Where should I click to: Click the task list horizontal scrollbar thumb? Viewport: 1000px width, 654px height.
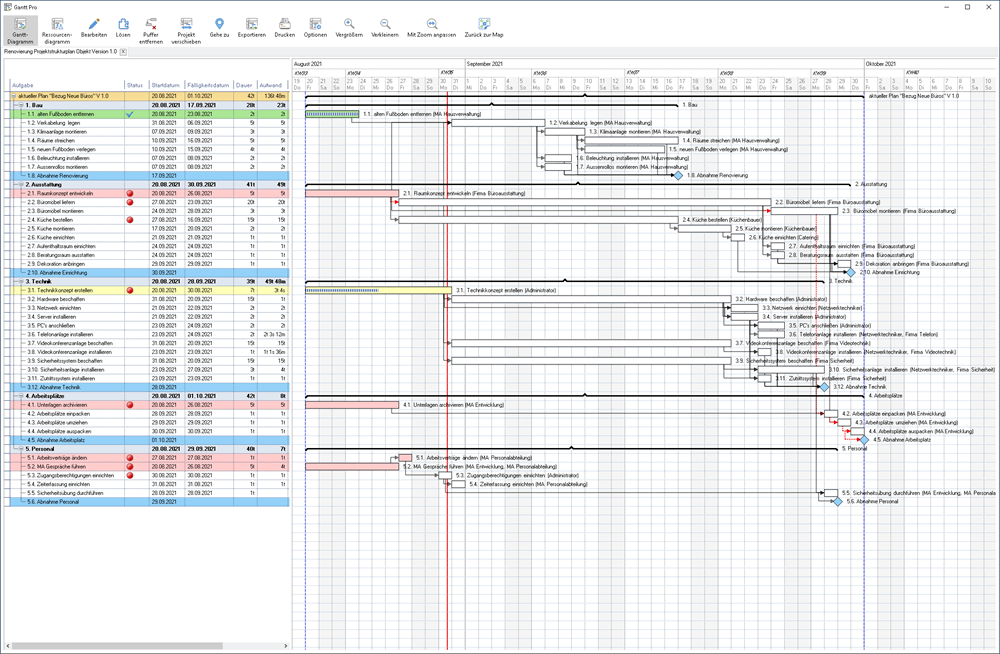[117, 646]
